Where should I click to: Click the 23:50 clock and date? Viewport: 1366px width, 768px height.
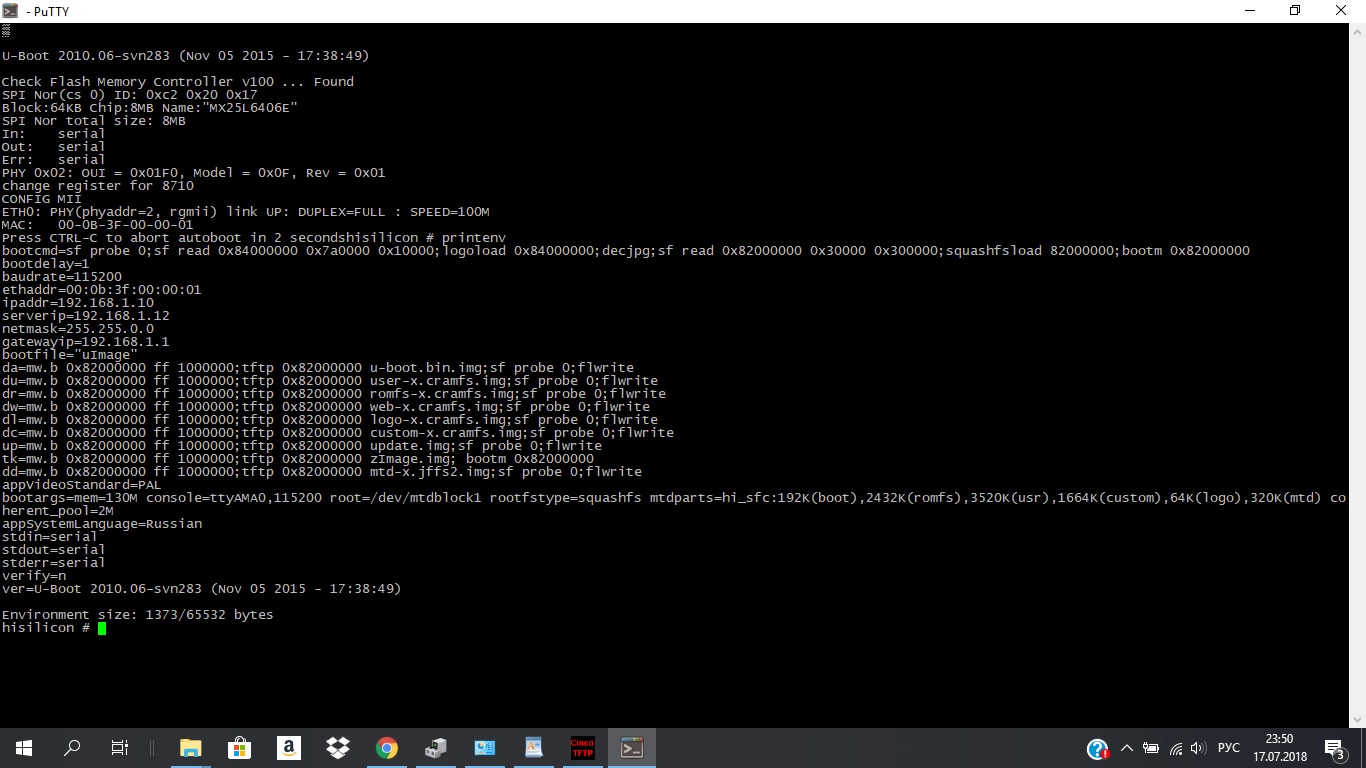click(x=1279, y=748)
